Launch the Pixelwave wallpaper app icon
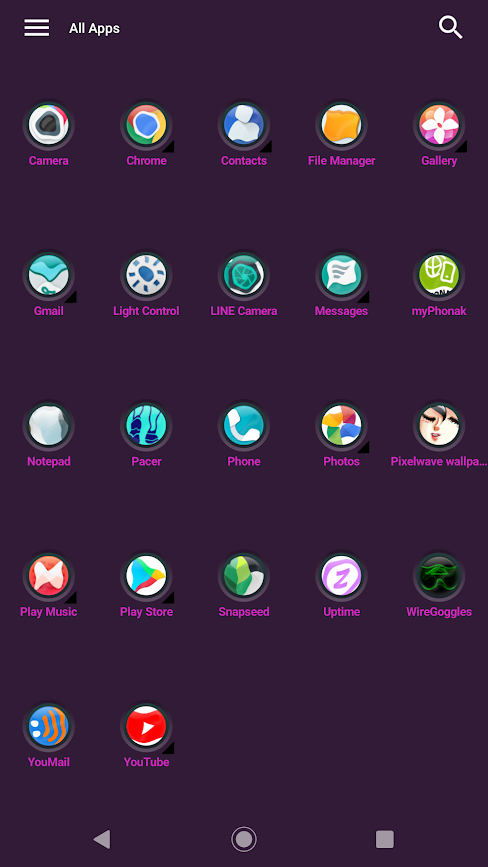The width and height of the screenshot is (488, 867). [x=439, y=426]
